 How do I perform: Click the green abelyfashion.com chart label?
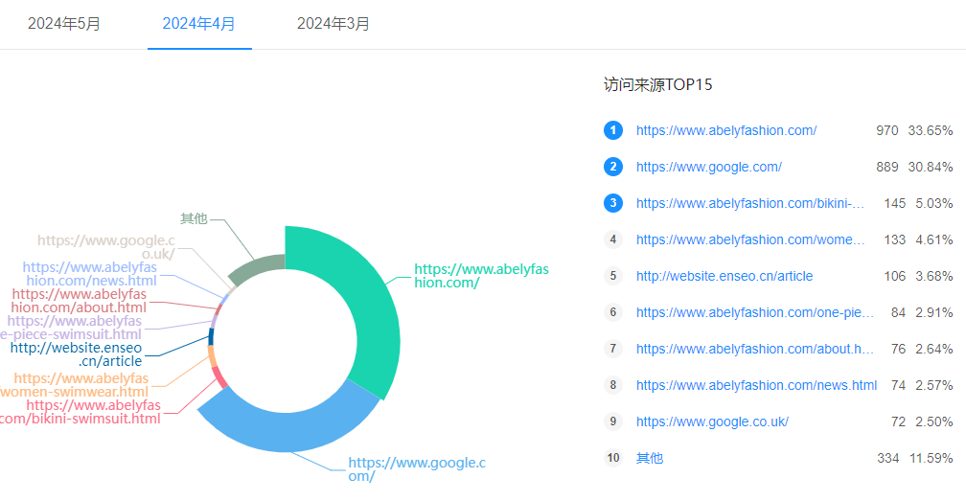481,276
